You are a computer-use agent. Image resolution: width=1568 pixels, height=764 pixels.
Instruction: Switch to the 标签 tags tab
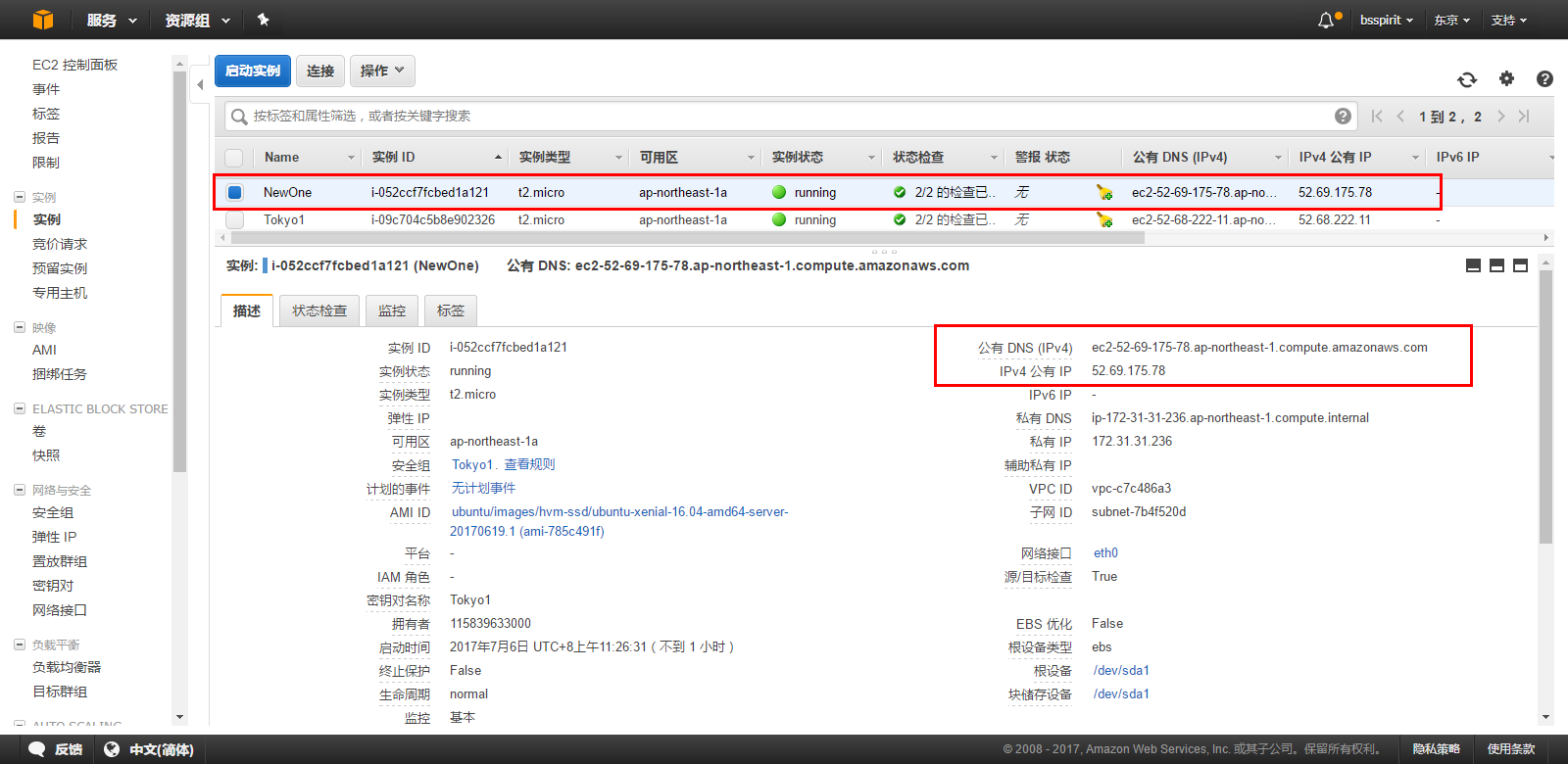coord(451,310)
